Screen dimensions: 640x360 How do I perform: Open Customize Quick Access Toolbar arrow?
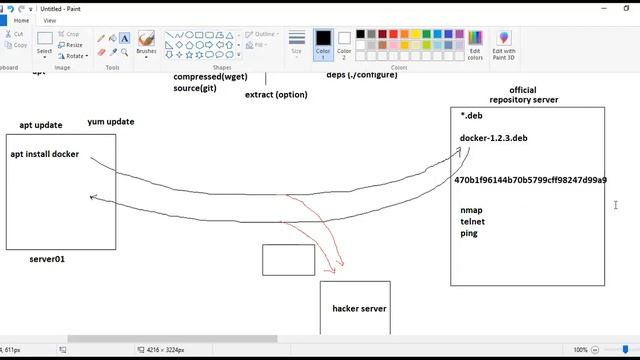coord(31,9)
